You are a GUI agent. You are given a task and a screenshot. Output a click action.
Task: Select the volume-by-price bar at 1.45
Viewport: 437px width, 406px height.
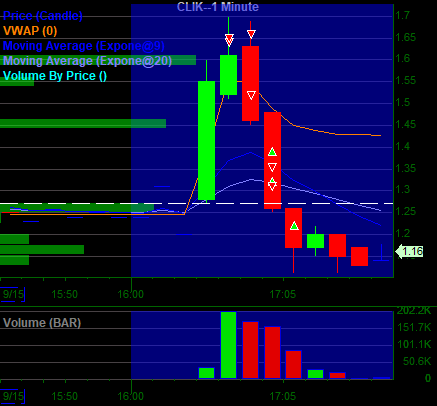coord(83,123)
